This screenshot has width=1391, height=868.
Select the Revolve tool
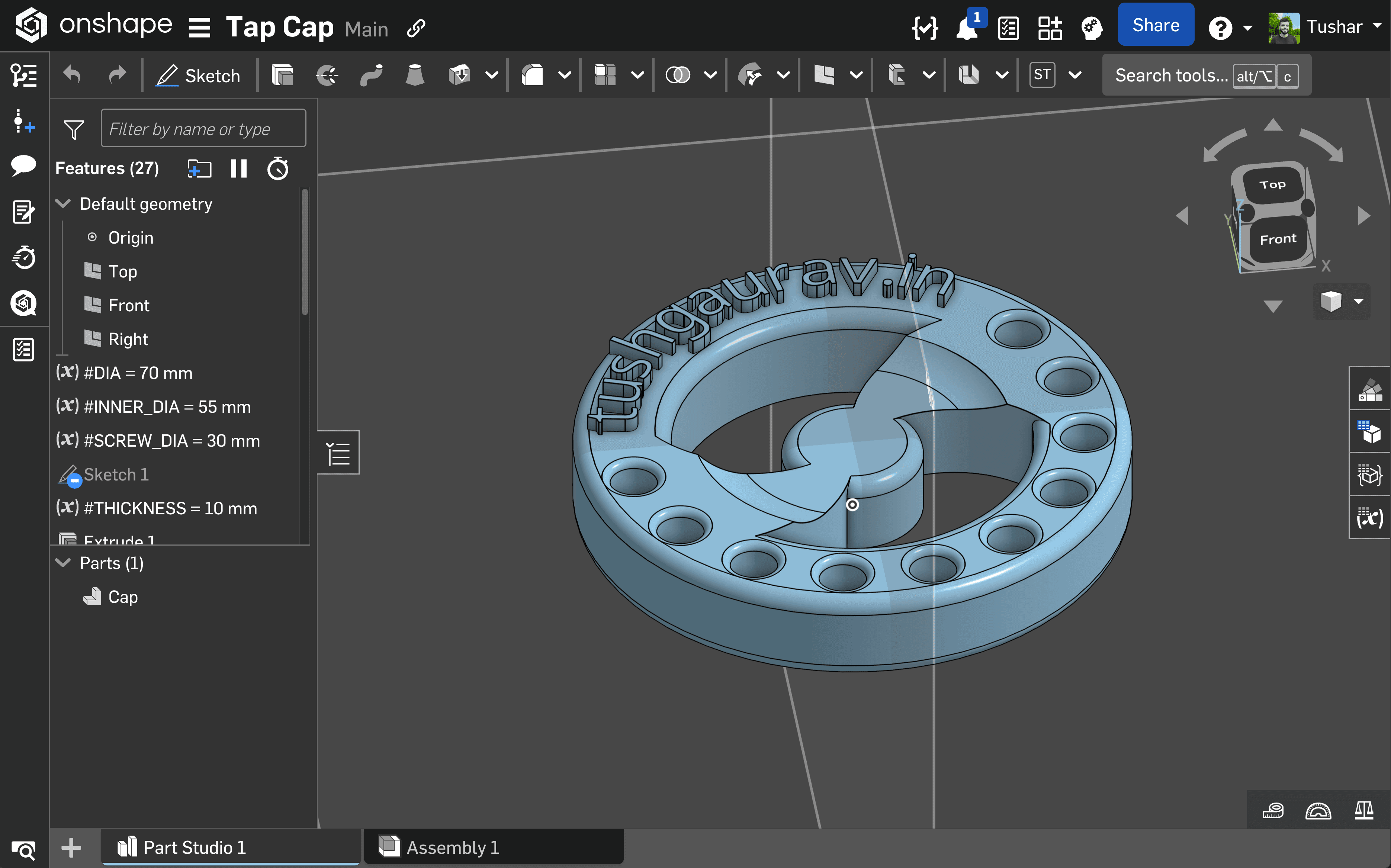click(326, 75)
